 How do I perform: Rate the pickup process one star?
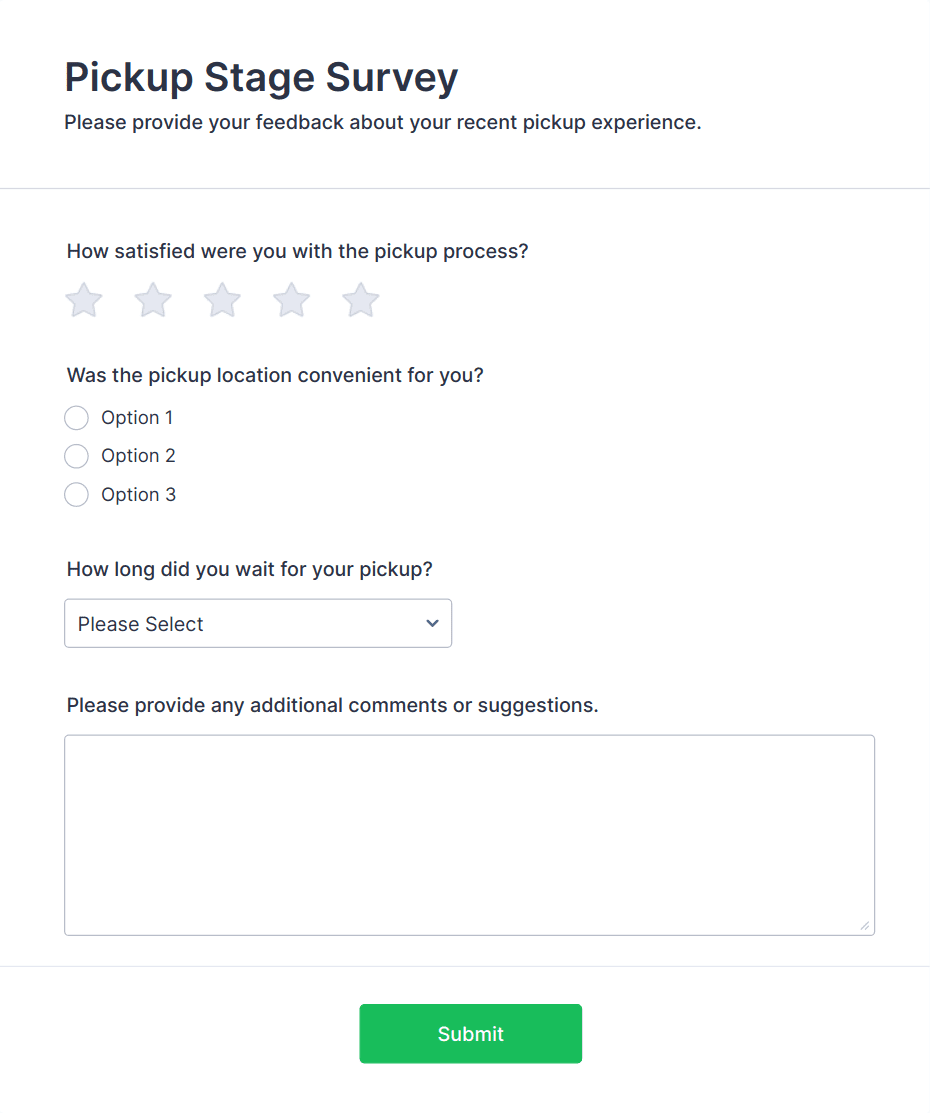tap(84, 300)
